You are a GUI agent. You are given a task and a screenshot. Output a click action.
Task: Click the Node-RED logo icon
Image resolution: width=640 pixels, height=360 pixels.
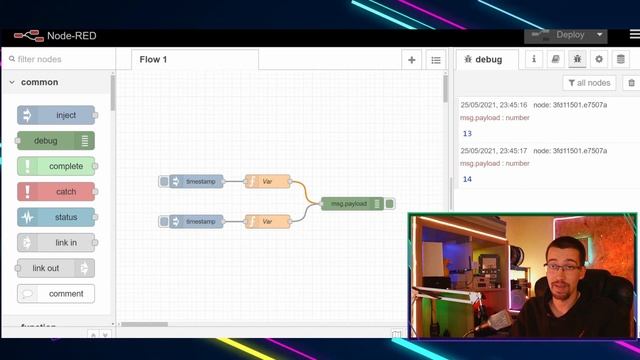(x=29, y=36)
